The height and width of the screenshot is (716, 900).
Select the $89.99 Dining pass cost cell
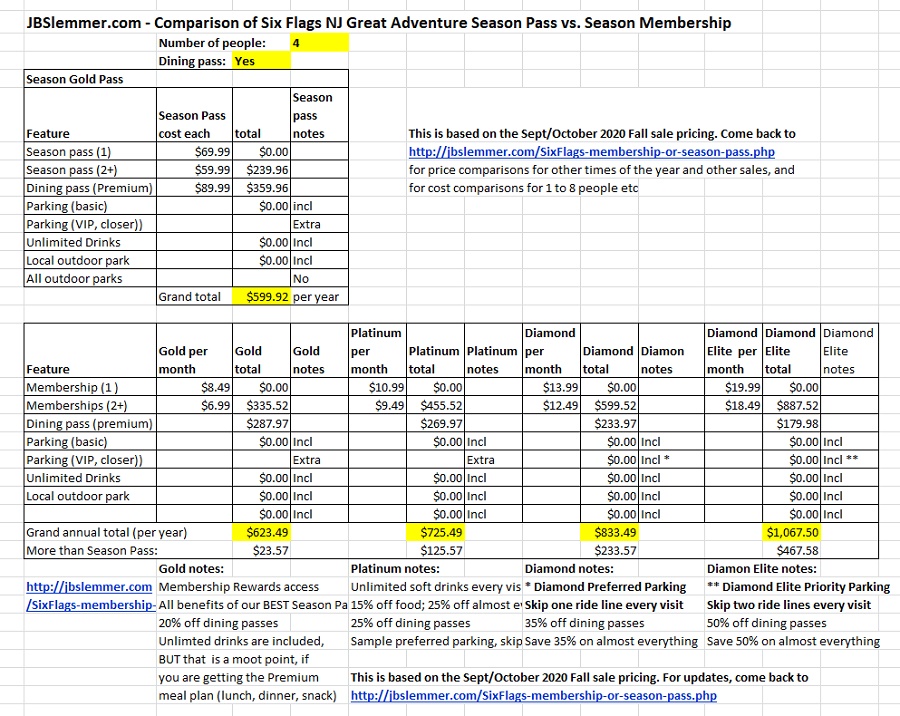[x=194, y=188]
